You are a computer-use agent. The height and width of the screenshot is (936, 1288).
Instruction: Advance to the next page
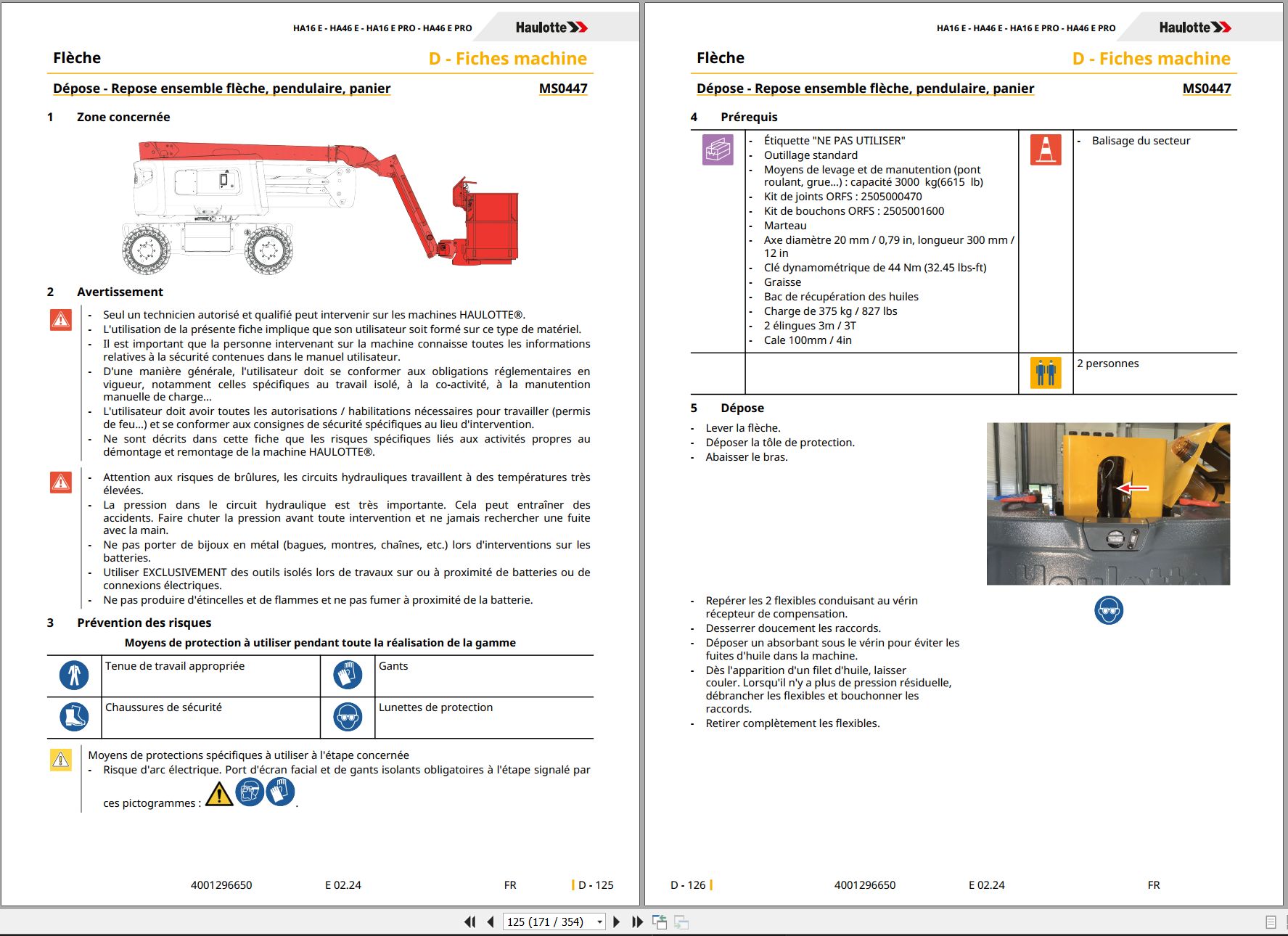(x=617, y=921)
